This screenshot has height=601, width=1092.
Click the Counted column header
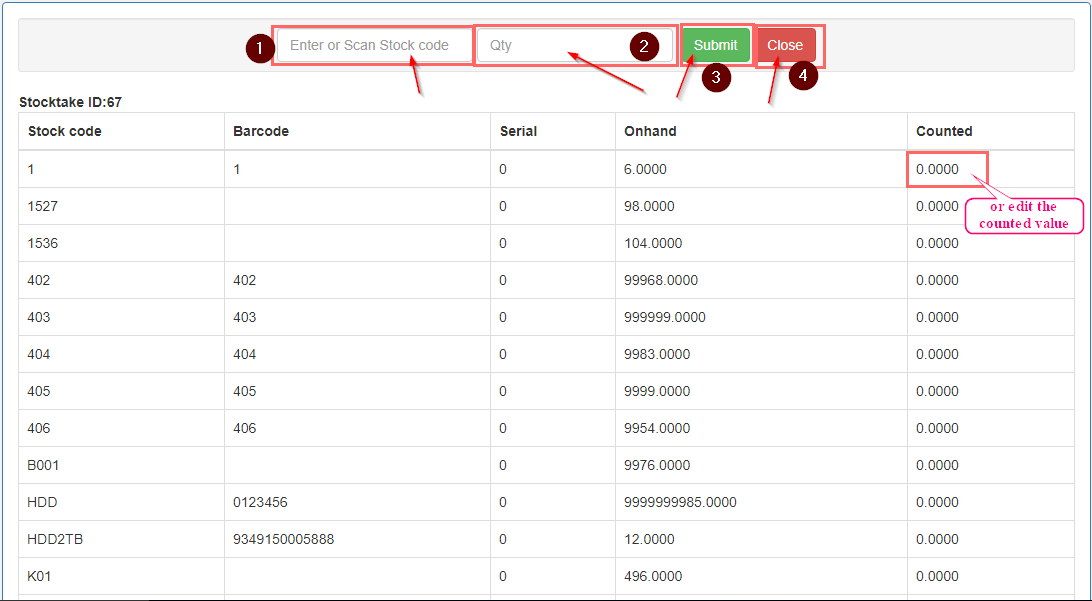coord(944,131)
